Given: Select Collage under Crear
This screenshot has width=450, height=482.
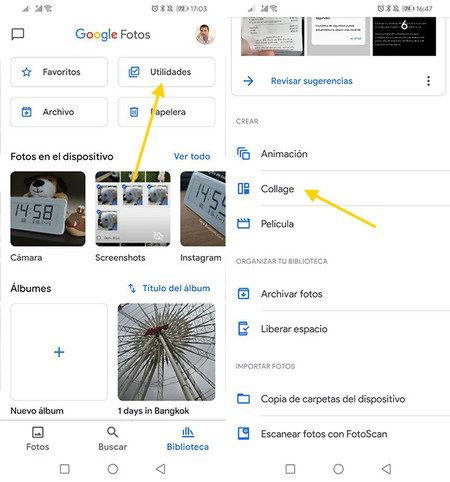Looking at the screenshot, I should (338, 189).
